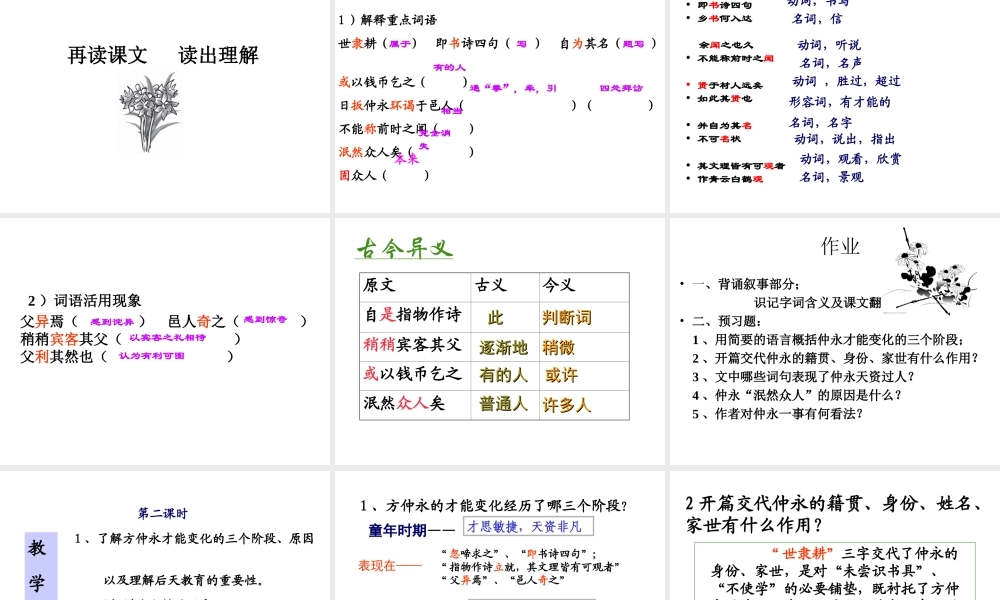Select homework question 2 about 籍贯、身份、家世
The image size is (1000, 600).
click(x=835, y=358)
